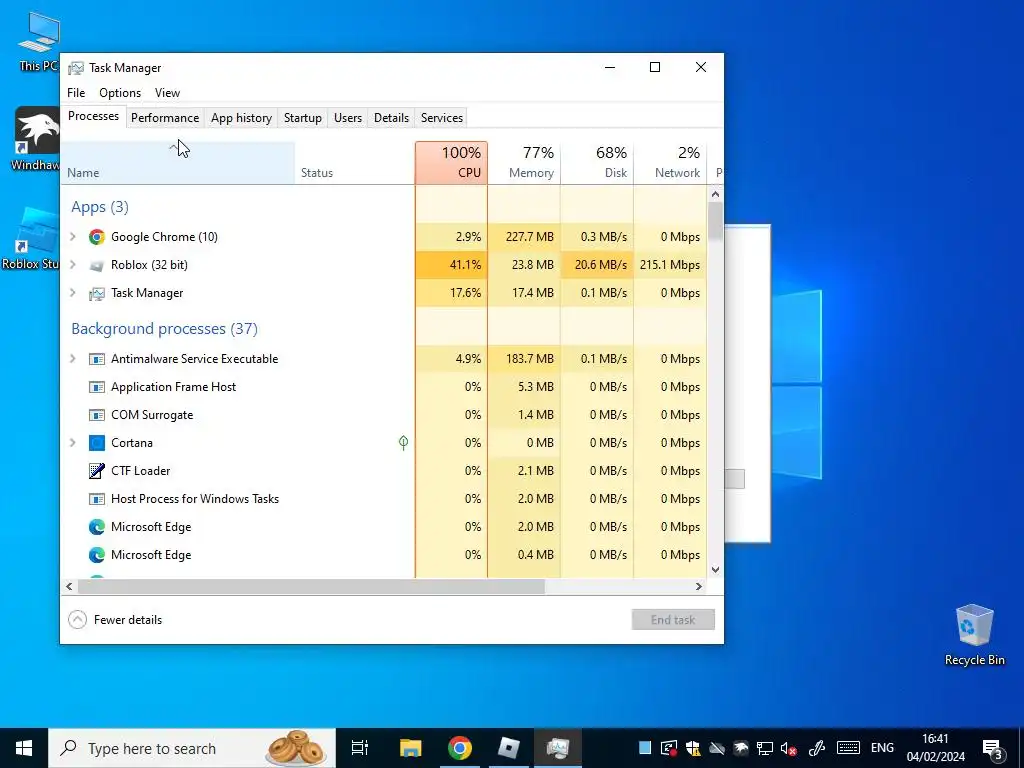Image resolution: width=1024 pixels, height=768 pixels.
Task: Click the End task button
Action: click(x=673, y=620)
